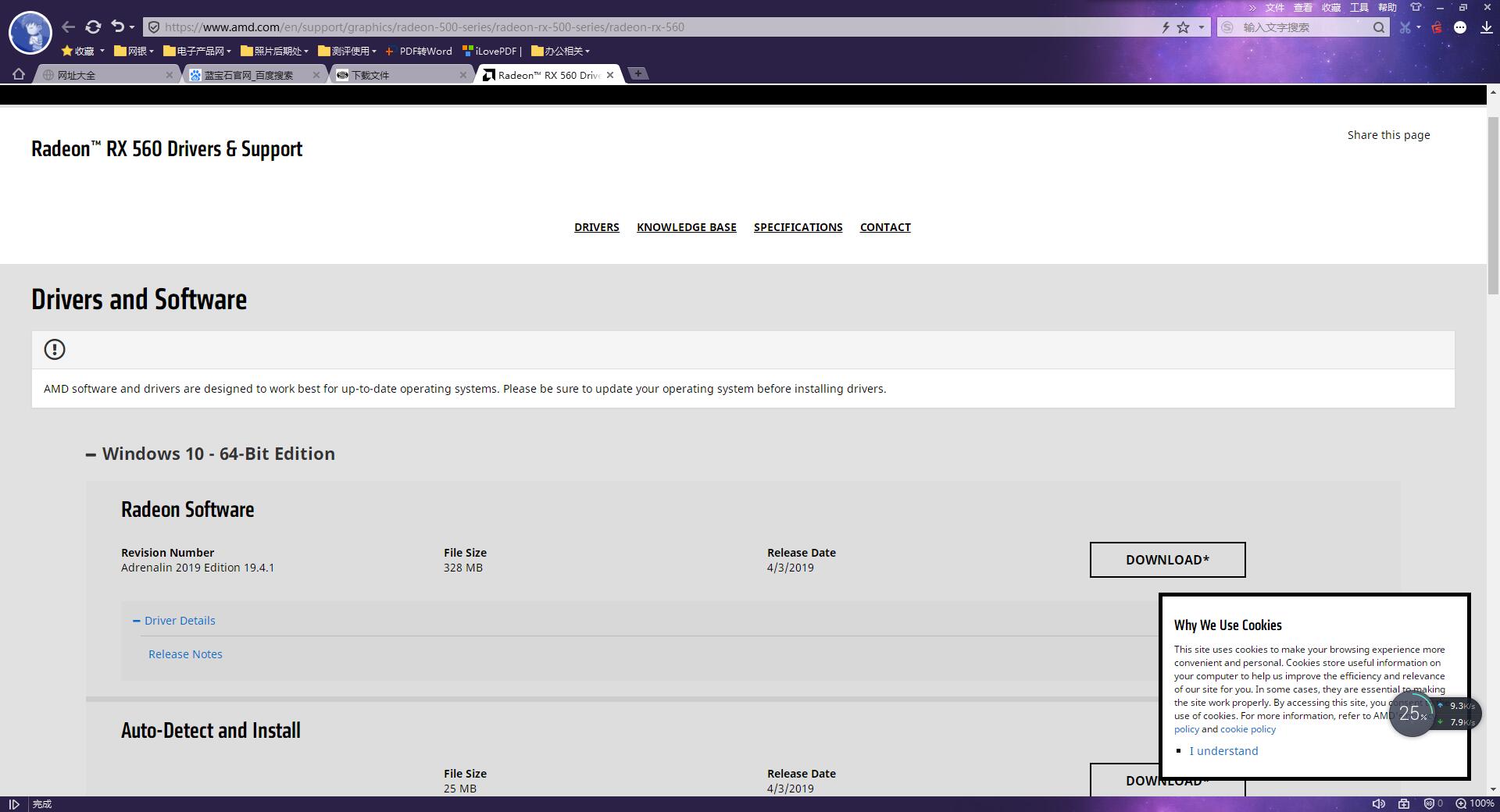
Task: Switch to the 蓝宝石官网_百度搜索 tab
Action: (248, 75)
